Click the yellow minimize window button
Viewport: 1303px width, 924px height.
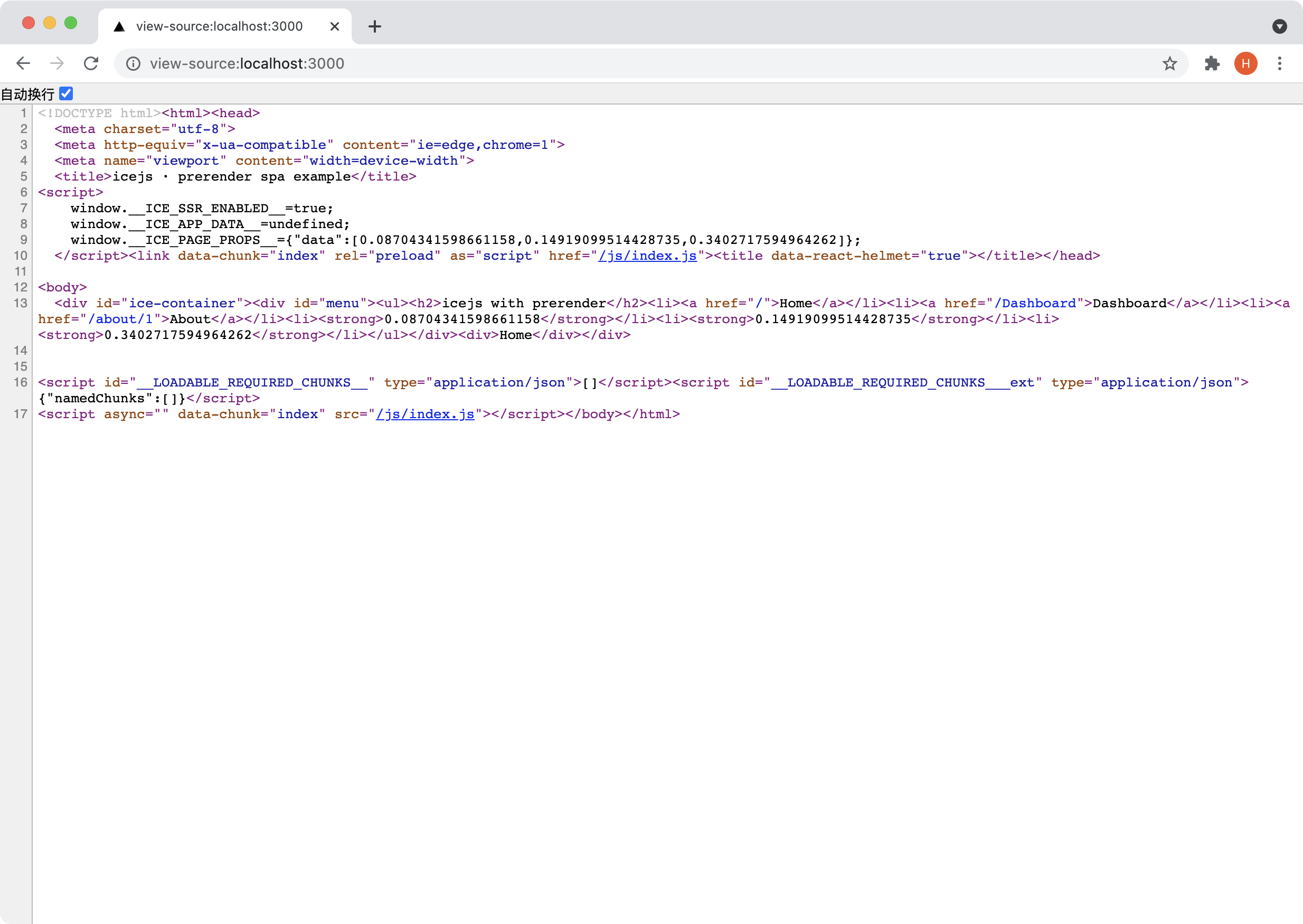(x=50, y=23)
